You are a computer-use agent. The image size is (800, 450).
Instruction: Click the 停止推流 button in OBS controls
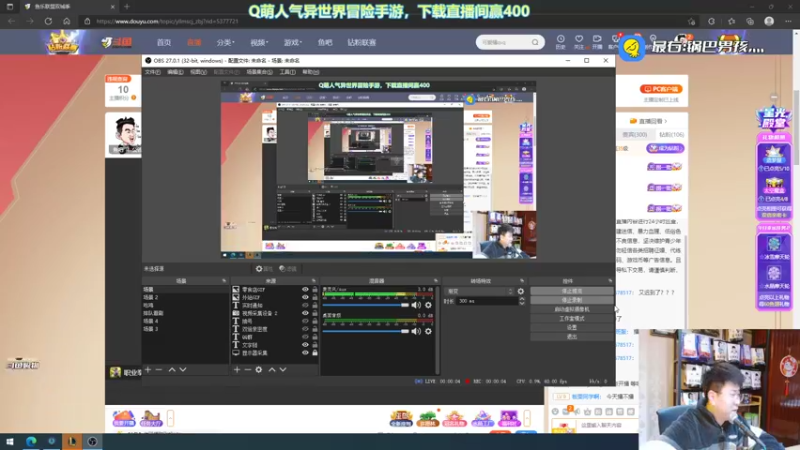pyautogui.click(x=571, y=291)
